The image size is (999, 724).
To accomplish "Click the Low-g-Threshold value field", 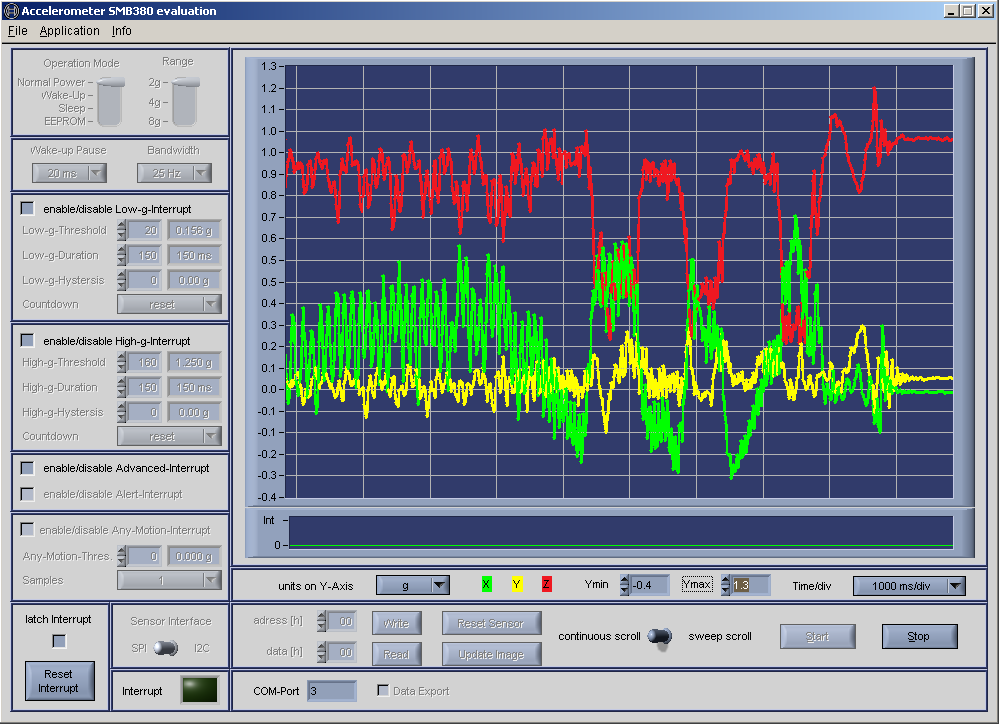I will point(143,230).
